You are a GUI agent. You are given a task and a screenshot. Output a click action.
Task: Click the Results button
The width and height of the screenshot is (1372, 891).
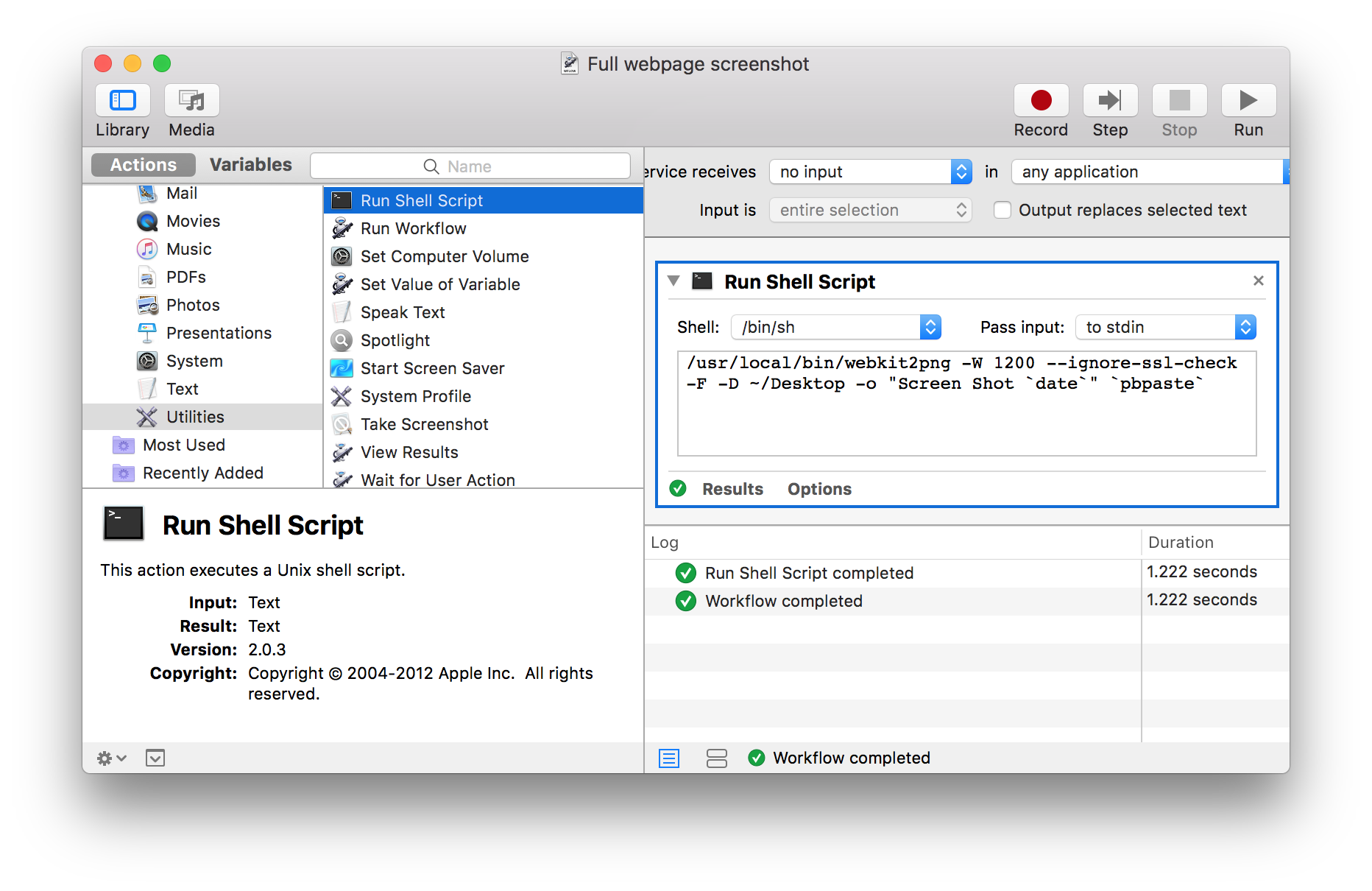(732, 488)
